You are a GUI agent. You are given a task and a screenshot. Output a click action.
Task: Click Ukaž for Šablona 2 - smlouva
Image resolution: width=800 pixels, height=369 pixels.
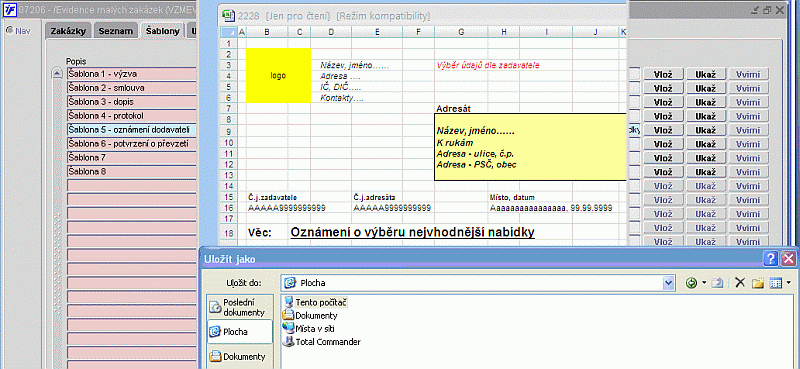[x=706, y=88]
